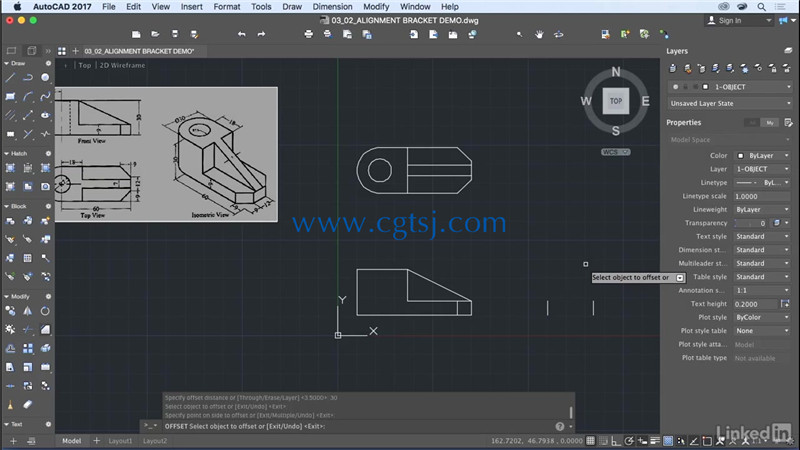Toggle object snap in status bar
The image size is (800, 450).
click(x=707, y=441)
